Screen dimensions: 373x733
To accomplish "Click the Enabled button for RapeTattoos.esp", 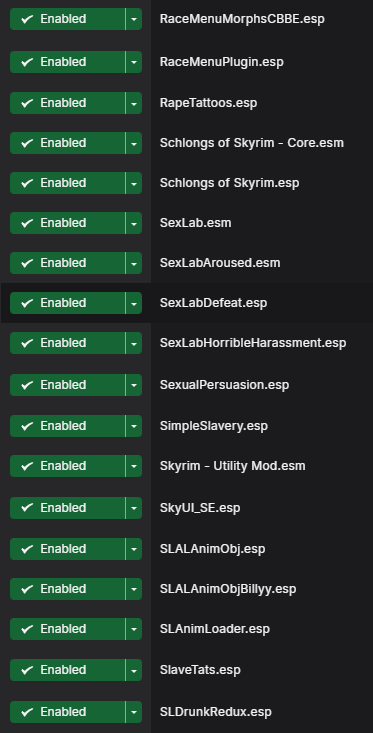I will pos(67,103).
